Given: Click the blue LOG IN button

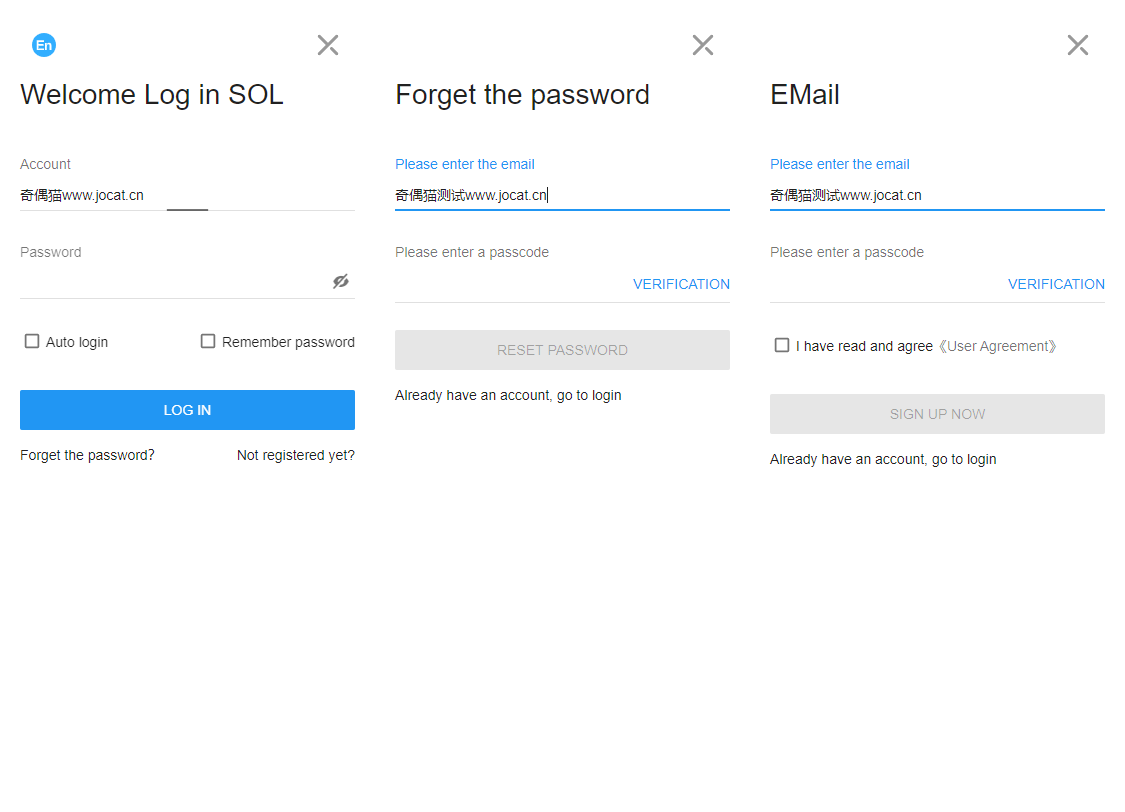Looking at the screenshot, I should (x=187, y=410).
